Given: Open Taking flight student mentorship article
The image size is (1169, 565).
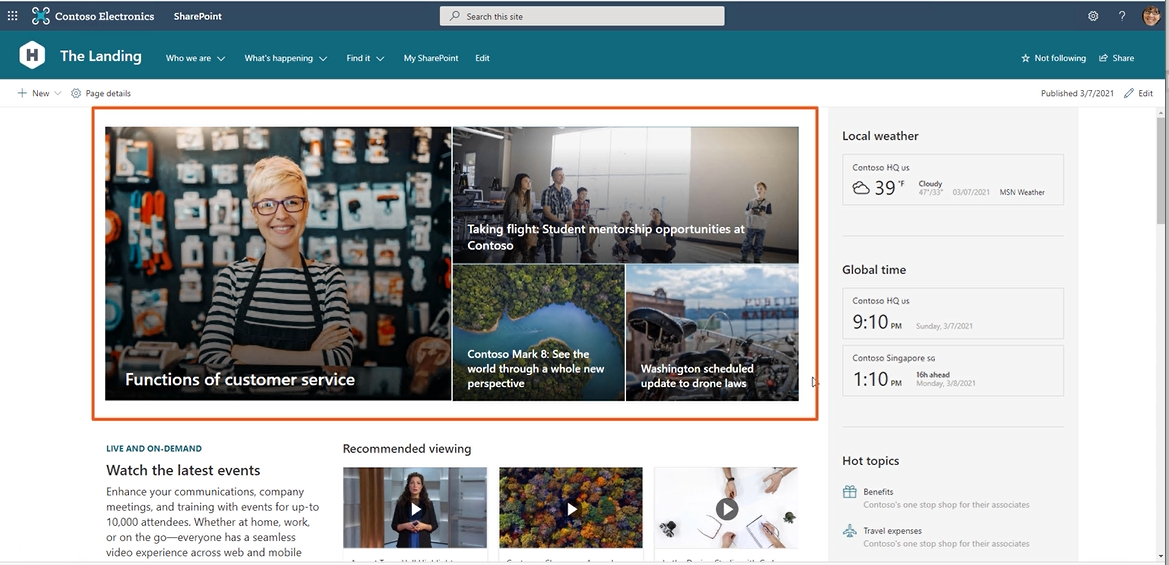Looking at the screenshot, I should tap(626, 195).
